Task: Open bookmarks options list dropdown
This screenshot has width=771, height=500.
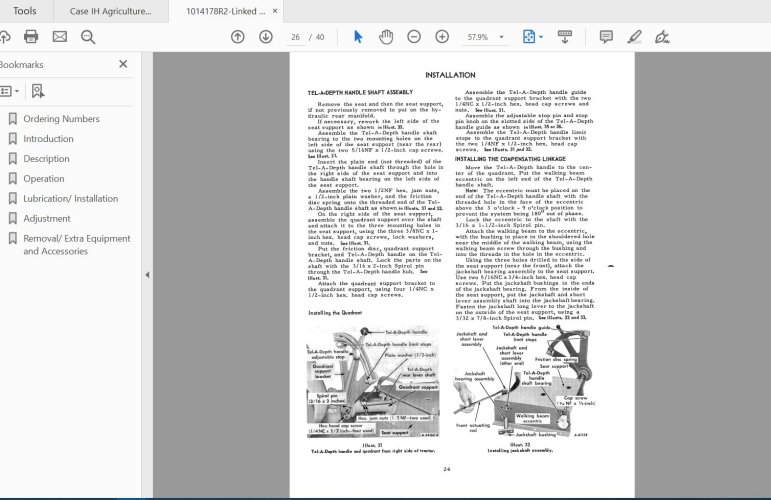Action: tap(9, 91)
